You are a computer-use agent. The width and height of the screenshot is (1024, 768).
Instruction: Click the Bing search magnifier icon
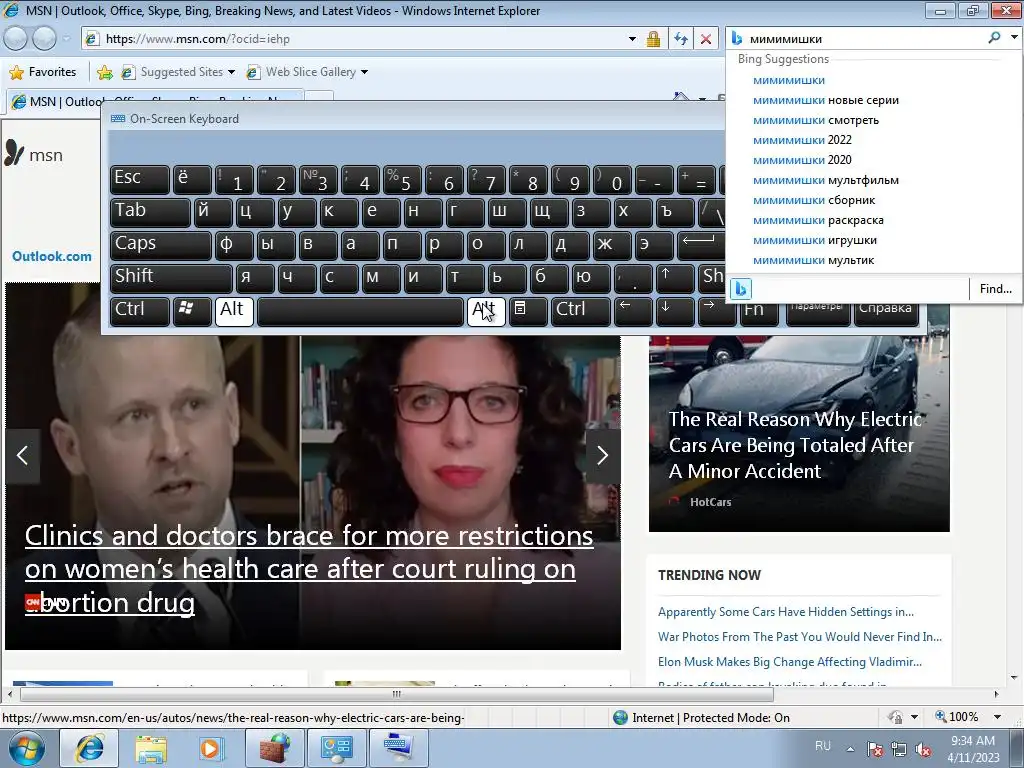click(994, 38)
